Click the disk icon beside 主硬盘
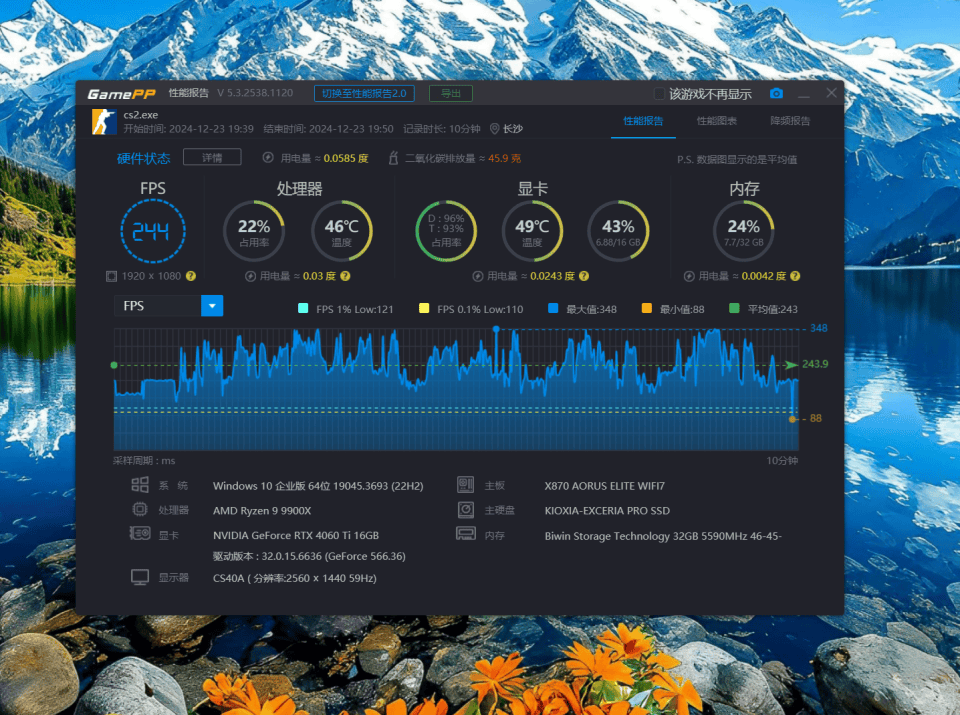 point(465,509)
